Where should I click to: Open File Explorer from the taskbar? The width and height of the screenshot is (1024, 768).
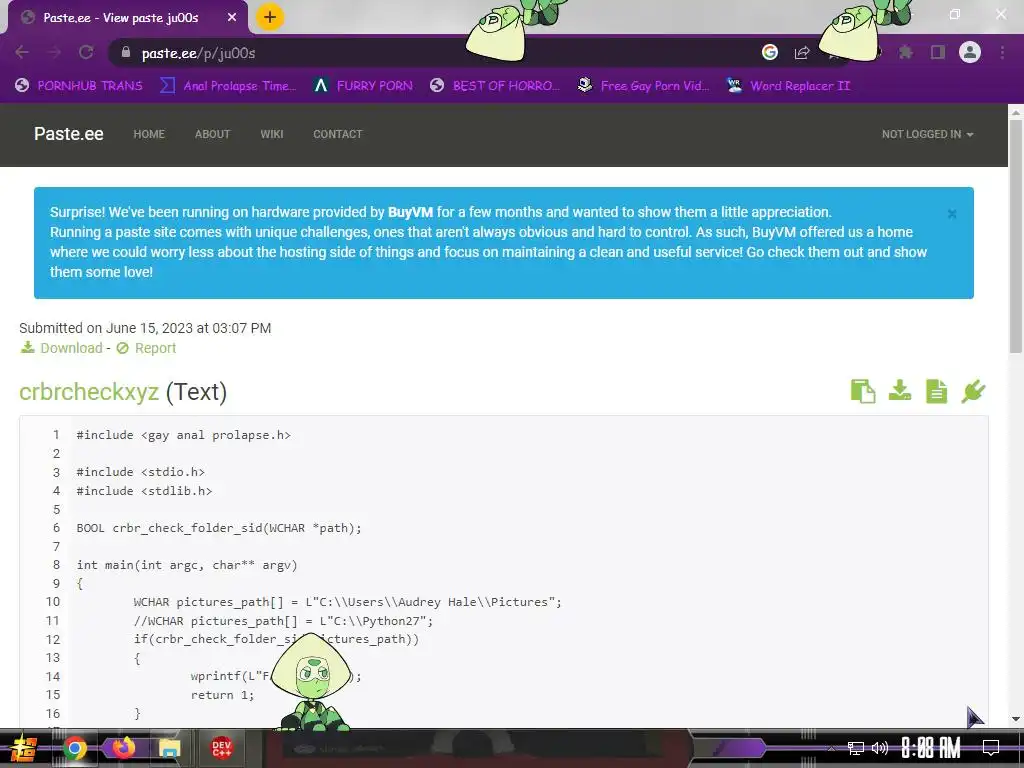pyautogui.click(x=170, y=748)
